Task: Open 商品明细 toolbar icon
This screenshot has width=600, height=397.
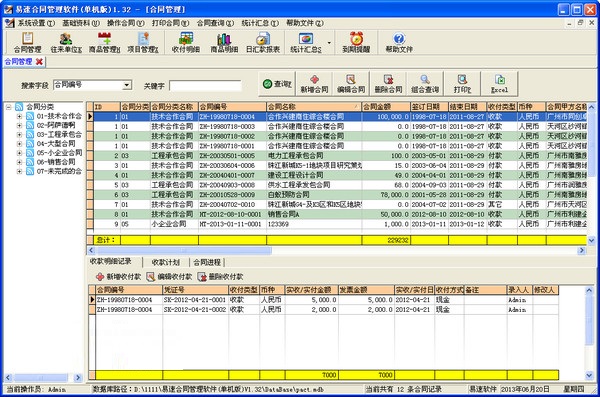Action: [x=224, y=42]
